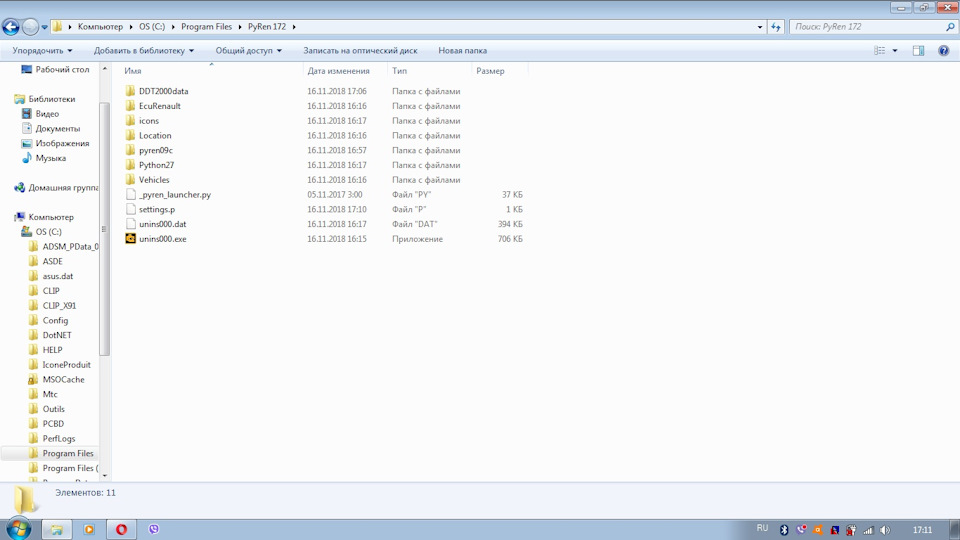Click the refresh button beside address bar
This screenshot has height=540, width=960.
point(776,27)
